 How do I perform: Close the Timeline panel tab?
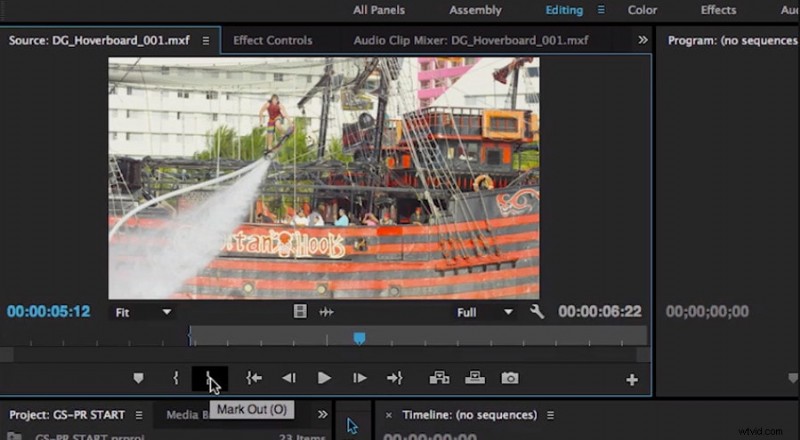[389, 415]
